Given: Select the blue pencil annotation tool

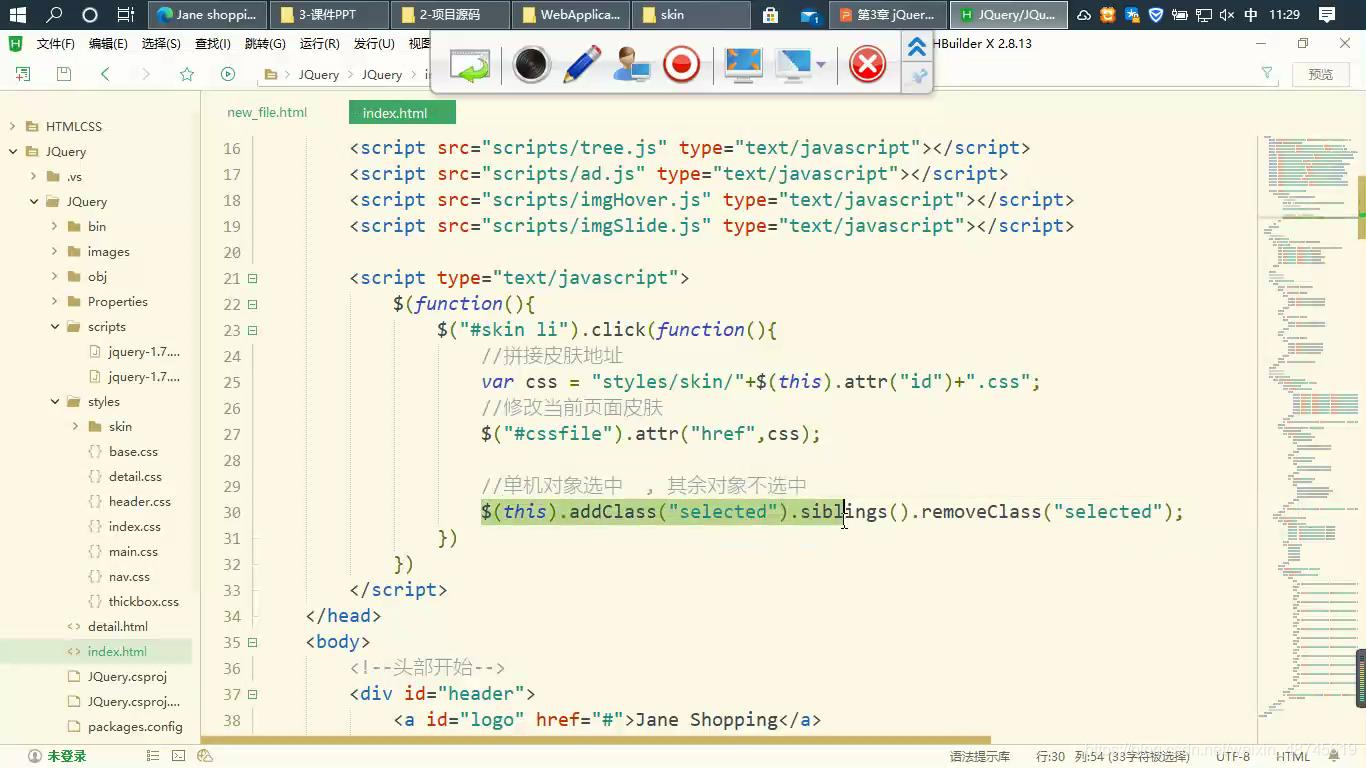Looking at the screenshot, I should (582, 65).
